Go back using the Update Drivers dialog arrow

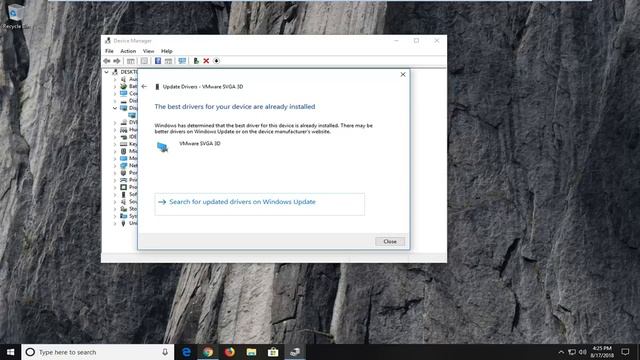tap(144, 87)
